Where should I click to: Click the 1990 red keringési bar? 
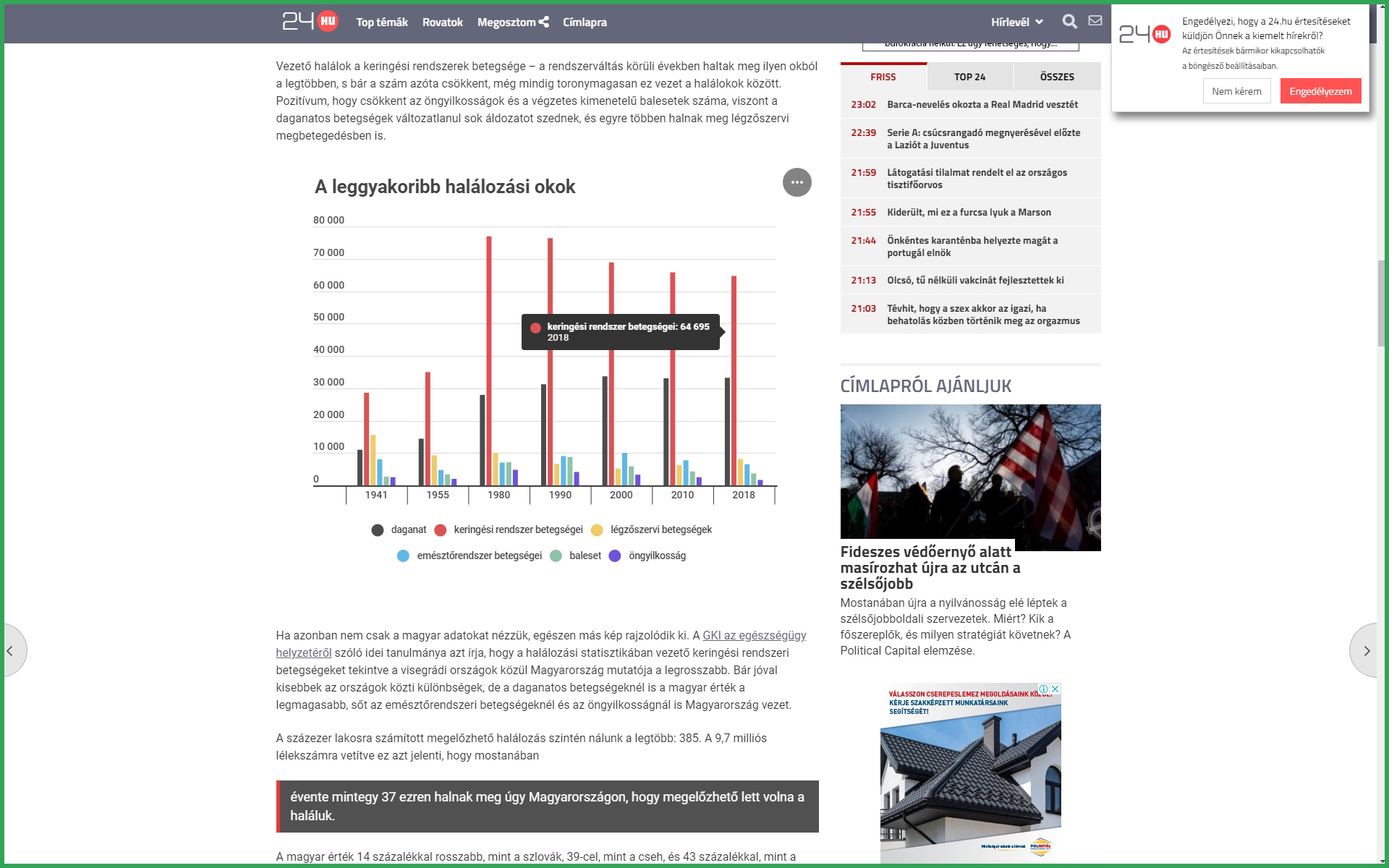(550, 362)
